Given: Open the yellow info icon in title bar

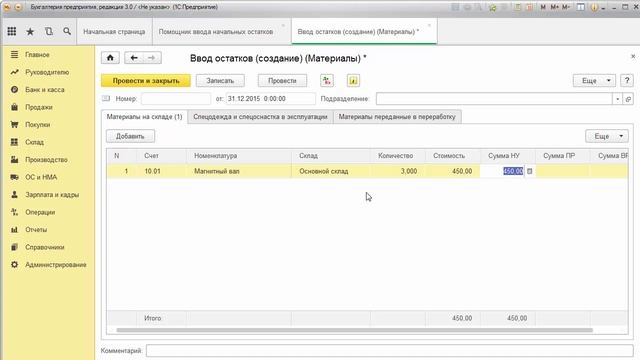Looking at the screenshot, I should (x=594, y=7).
